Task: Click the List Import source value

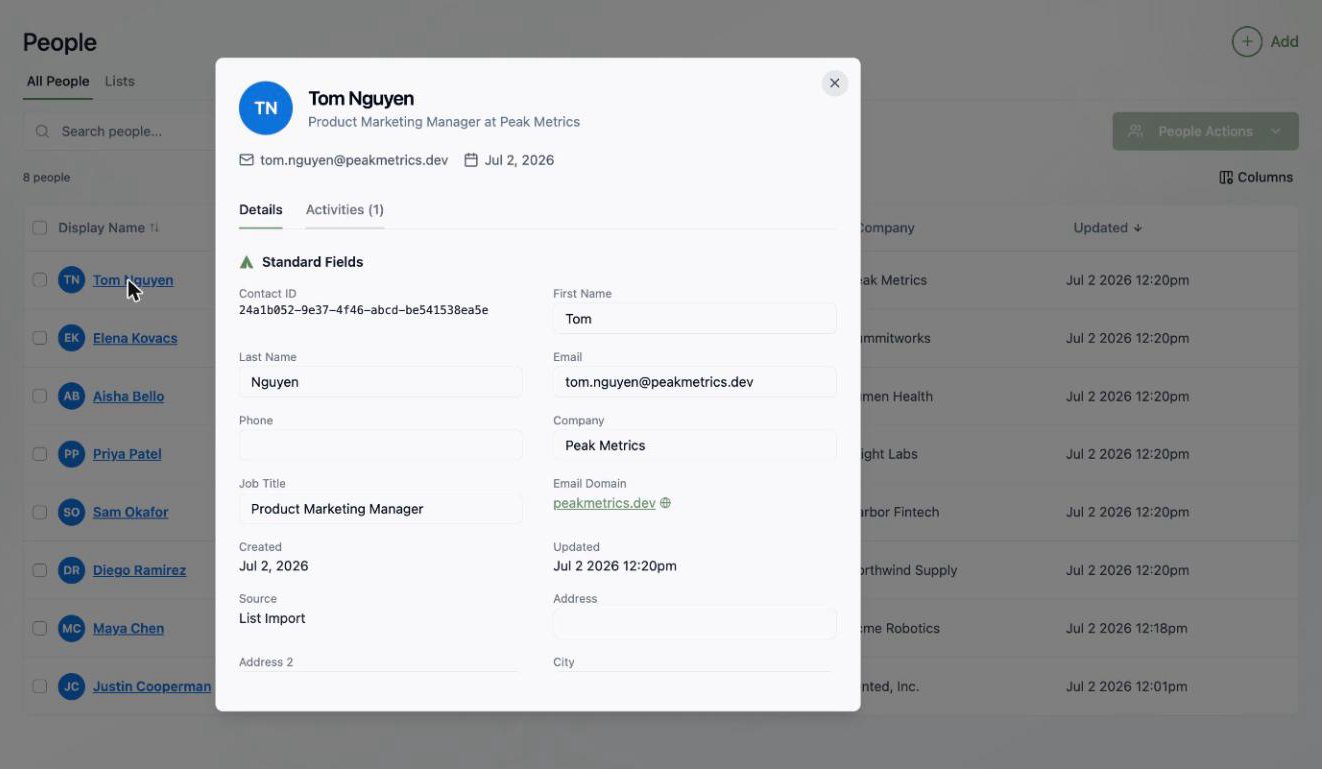Action: pyautogui.click(x=272, y=618)
